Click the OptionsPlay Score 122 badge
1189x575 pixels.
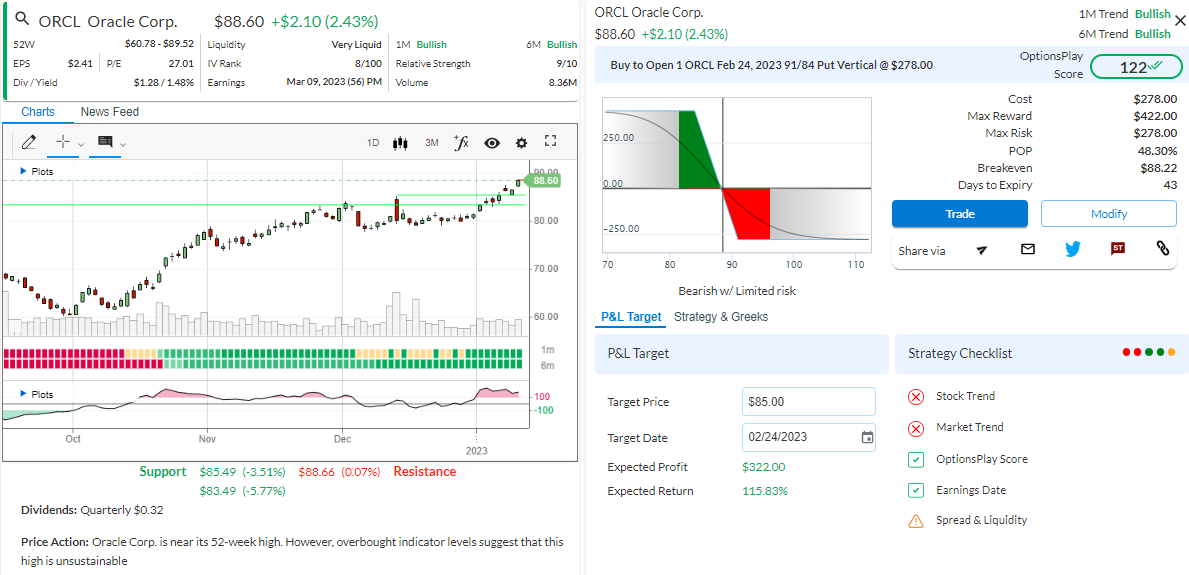[1135, 67]
